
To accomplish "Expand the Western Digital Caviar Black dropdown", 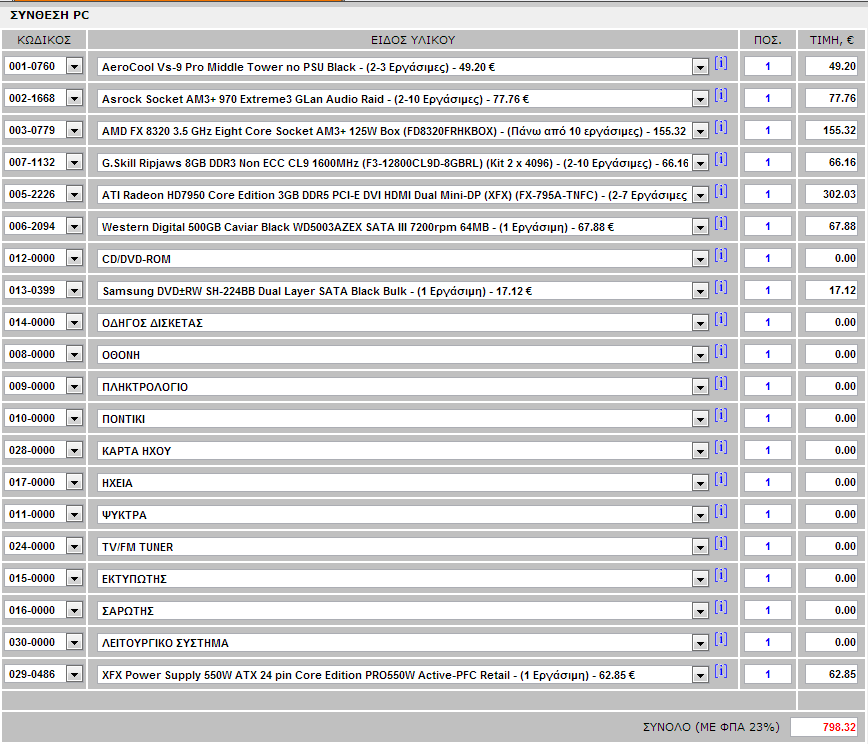I will pos(700,228).
